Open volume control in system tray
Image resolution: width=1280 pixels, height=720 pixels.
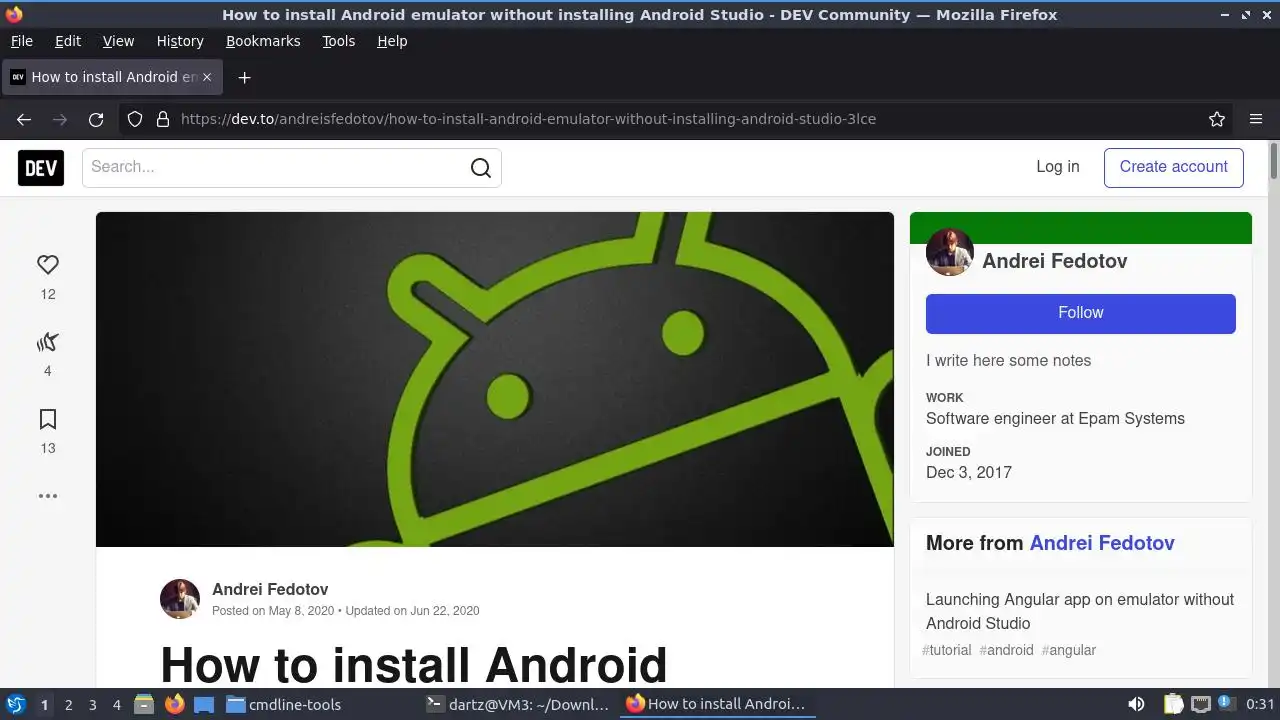coord(1136,705)
